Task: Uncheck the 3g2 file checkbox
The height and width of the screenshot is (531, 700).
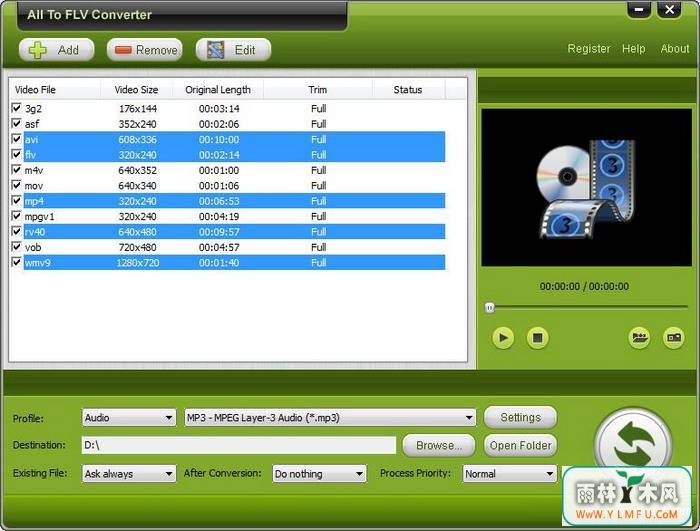Action: click(x=17, y=108)
